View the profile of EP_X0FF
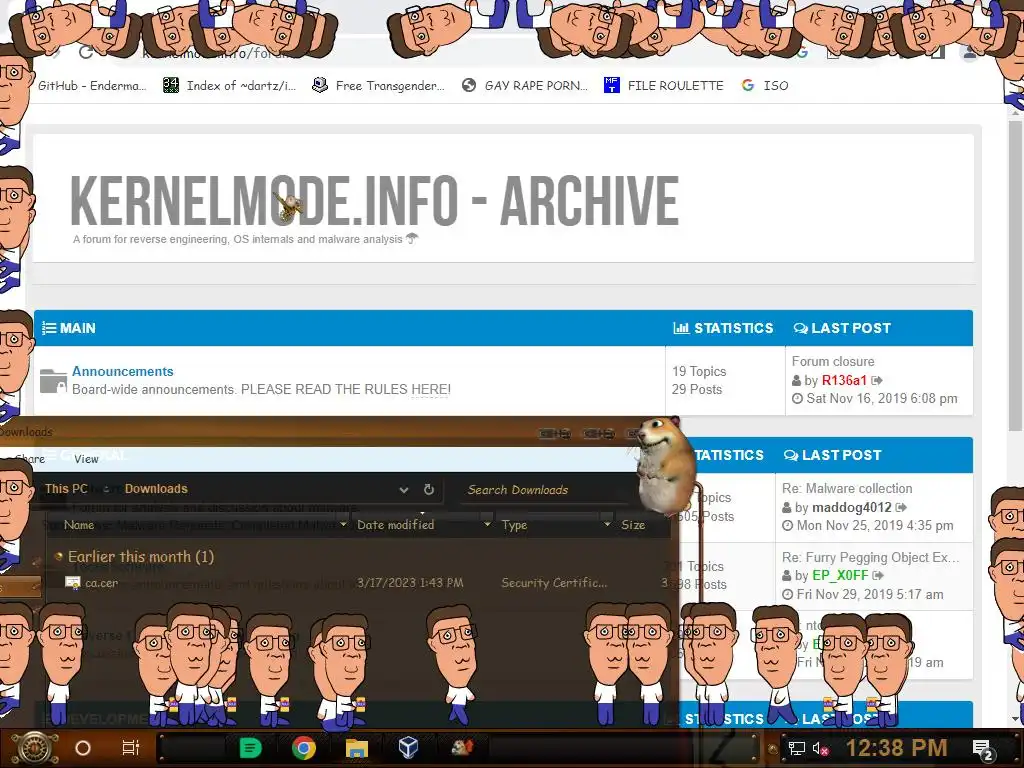The height and width of the screenshot is (768, 1024). click(x=840, y=575)
